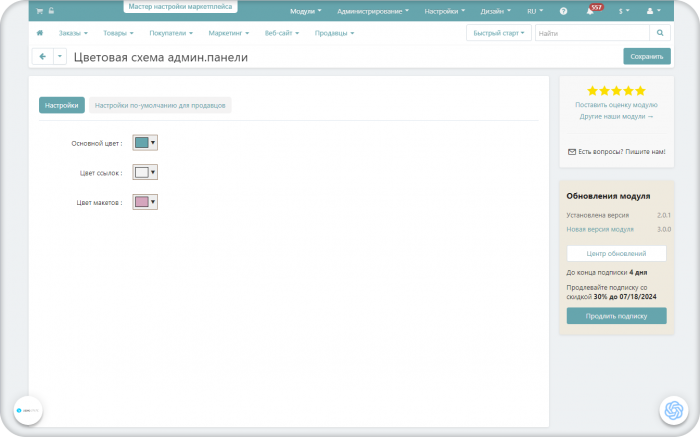This screenshot has width=700, height=437.
Task: Click the installed version 2.0.1 value
Action: coord(663,215)
